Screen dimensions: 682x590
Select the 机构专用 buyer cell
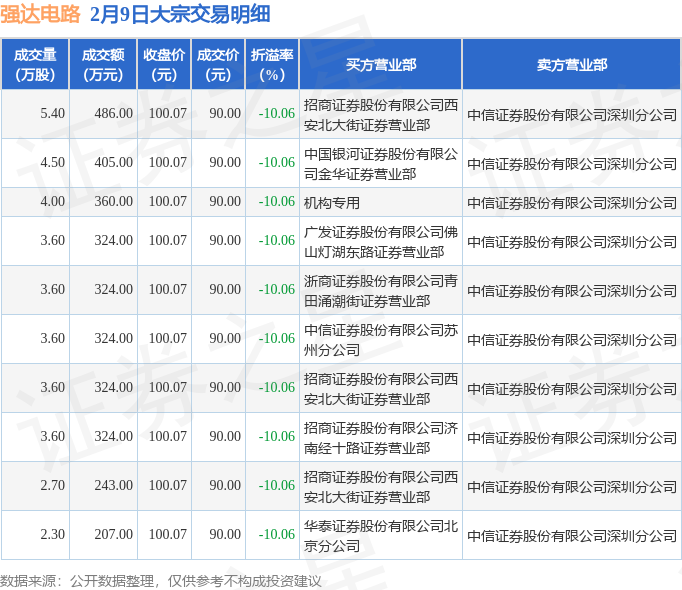pyautogui.click(x=332, y=202)
